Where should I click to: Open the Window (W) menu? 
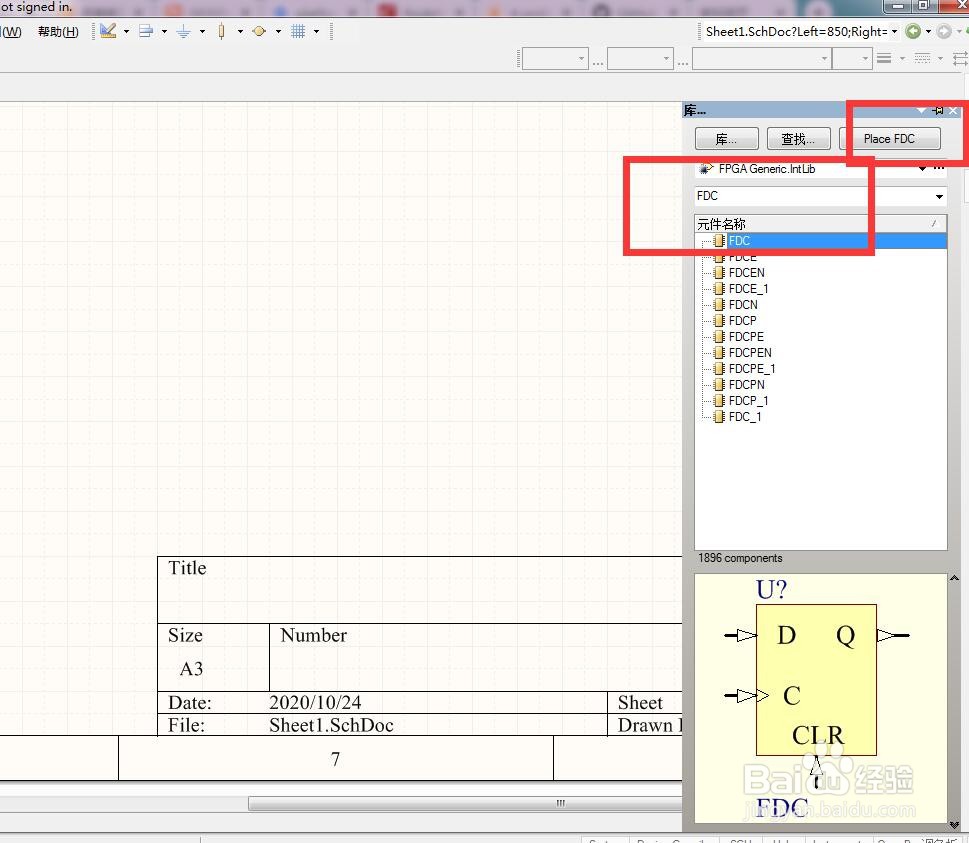[x=11, y=32]
